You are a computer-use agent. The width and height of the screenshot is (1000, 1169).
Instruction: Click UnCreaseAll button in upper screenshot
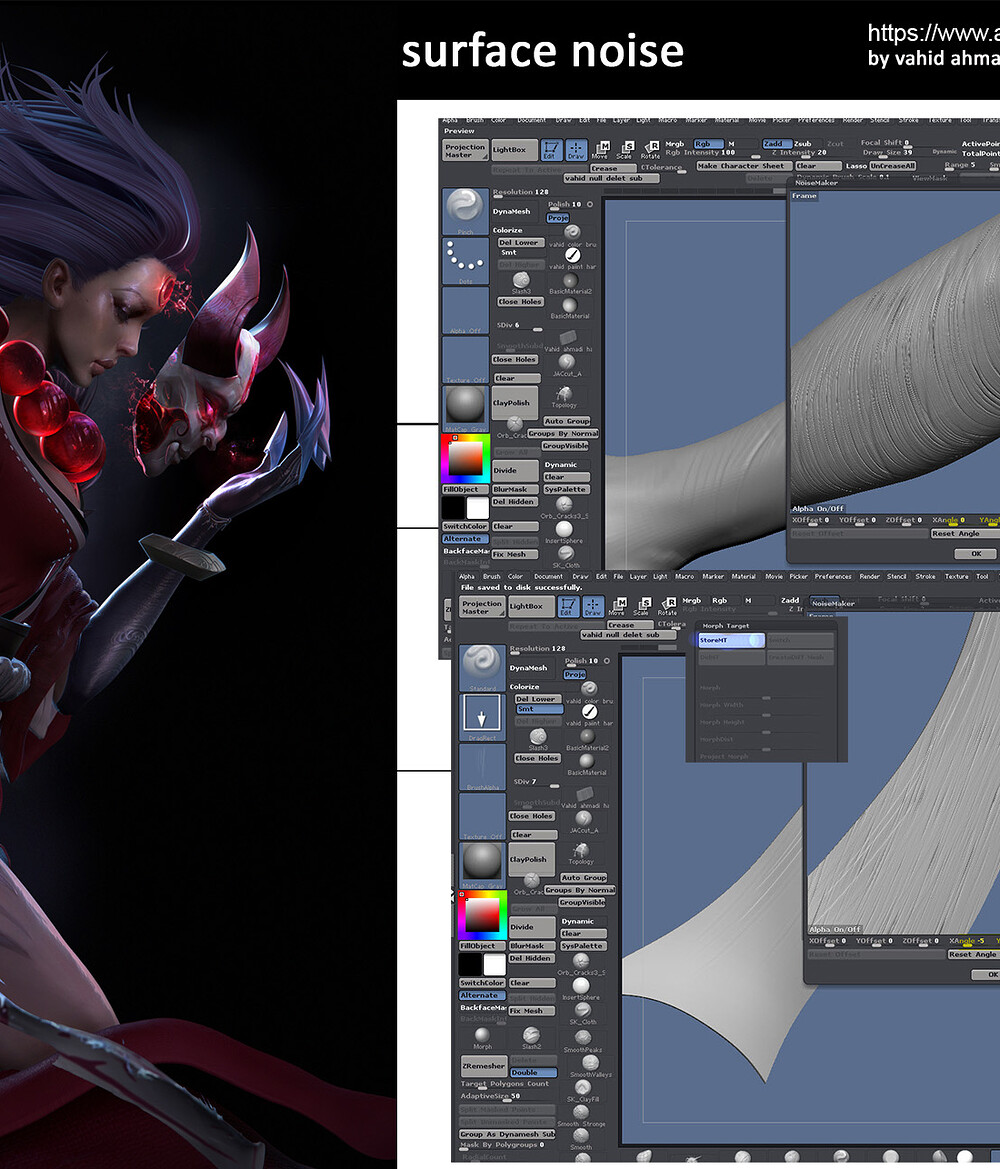[x=892, y=166]
